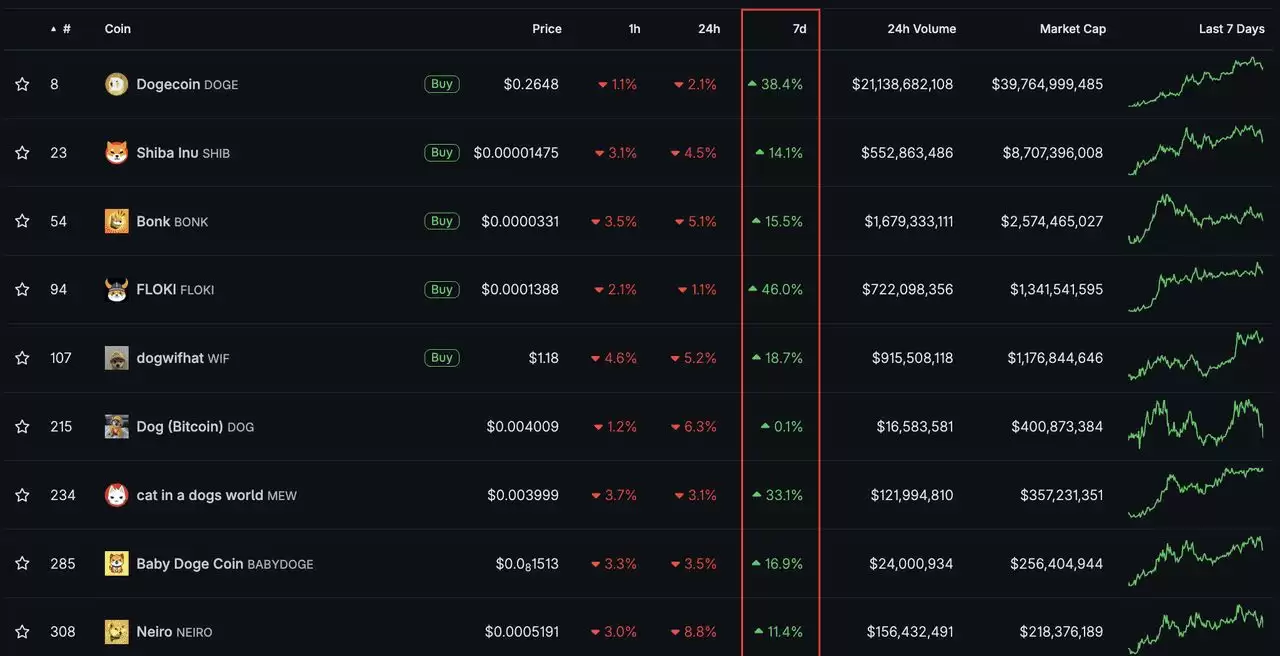The width and height of the screenshot is (1280, 656).
Task: Click the dogwifhat coin logo
Action: tap(116, 358)
